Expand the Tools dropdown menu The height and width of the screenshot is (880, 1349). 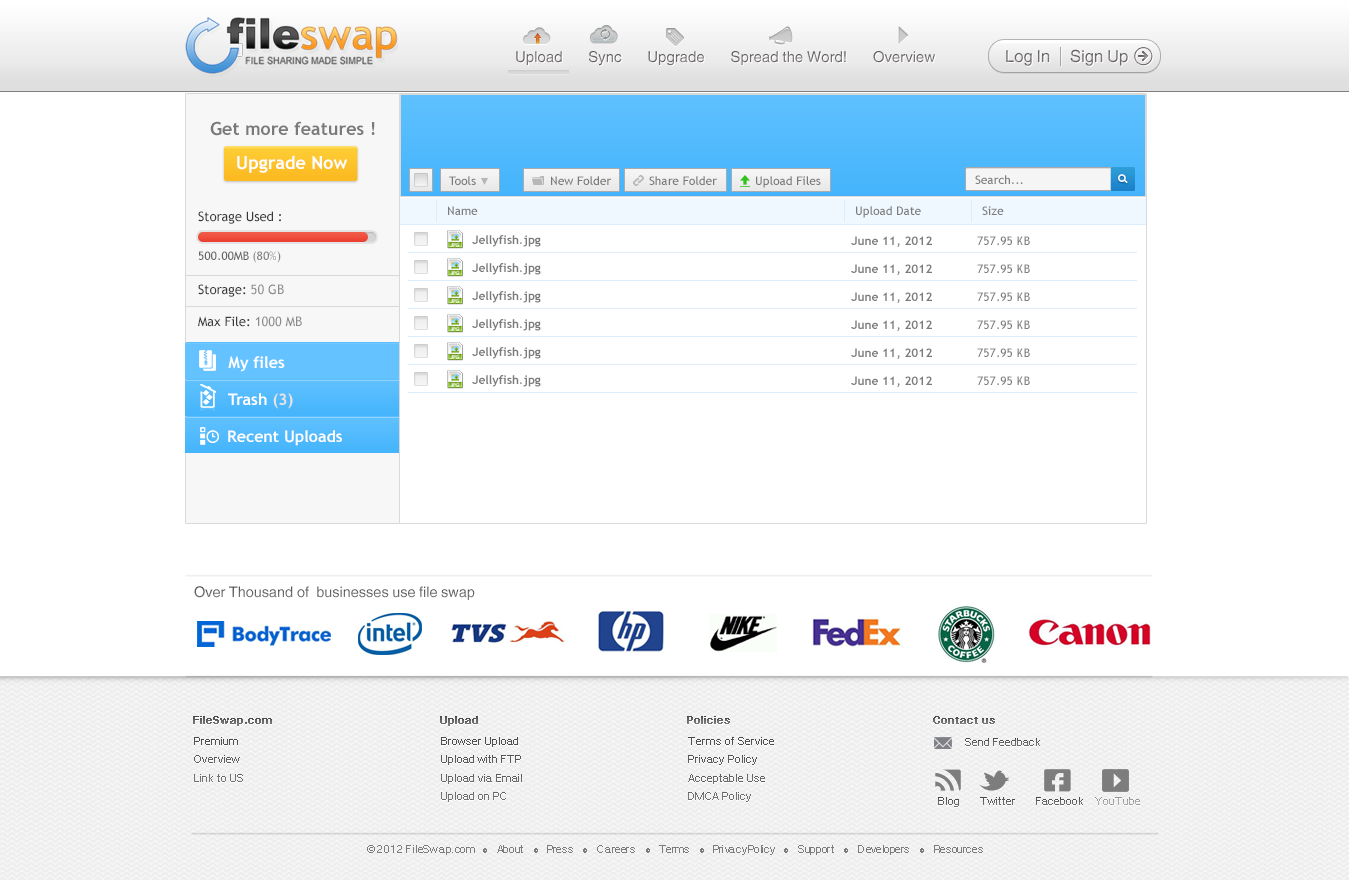point(469,181)
